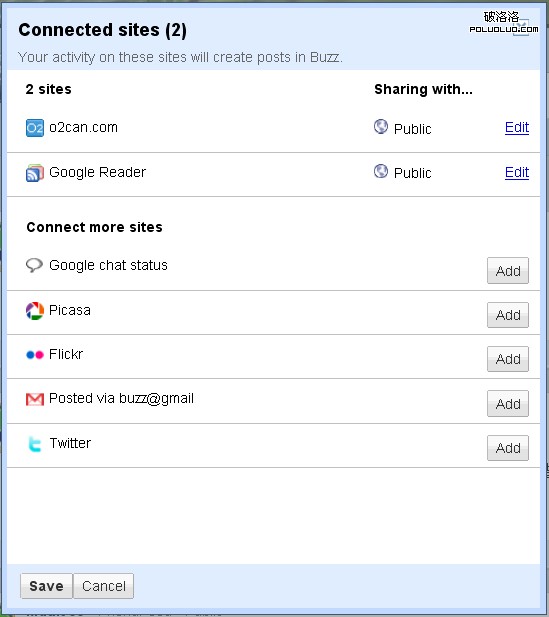Click the Twitter bird icon
Screen dimensions: 549x617
[x=35, y=444]
